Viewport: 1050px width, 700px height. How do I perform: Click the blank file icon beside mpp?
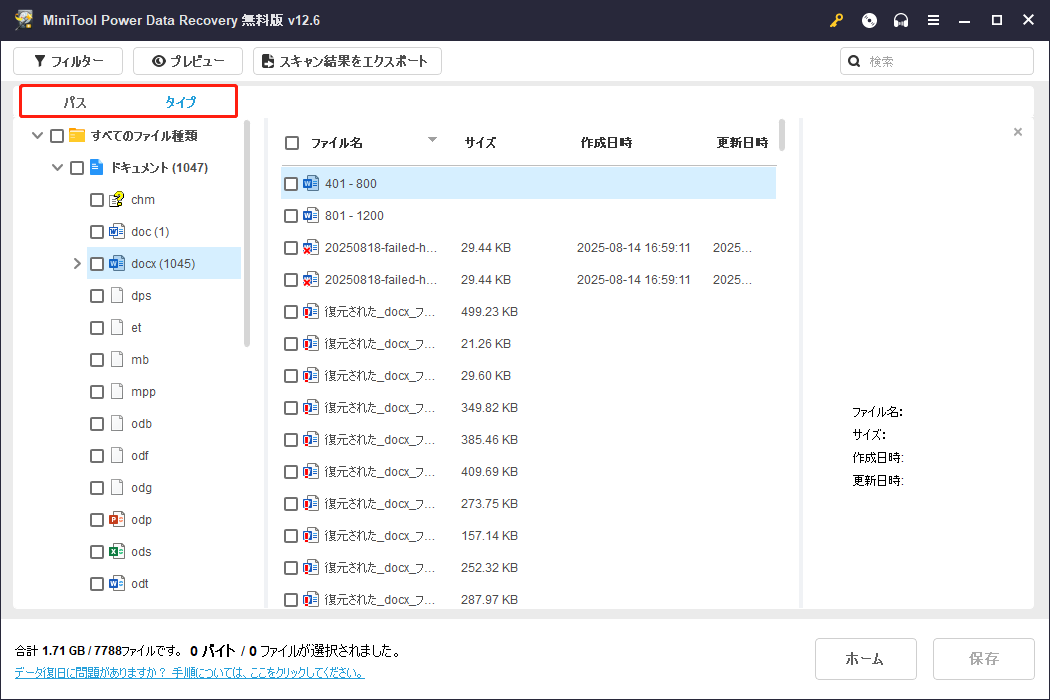point(117,391)
